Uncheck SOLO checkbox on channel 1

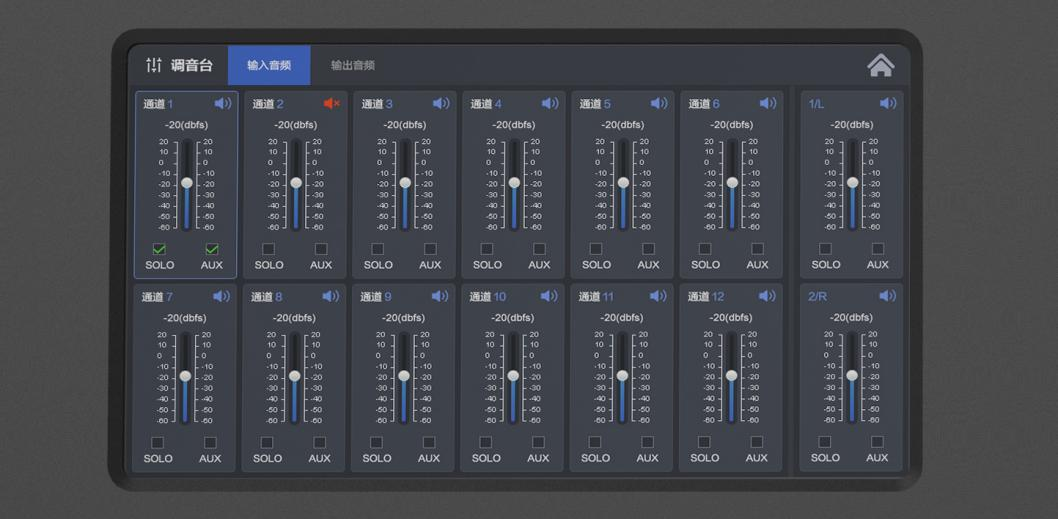[x=159, y=249]
